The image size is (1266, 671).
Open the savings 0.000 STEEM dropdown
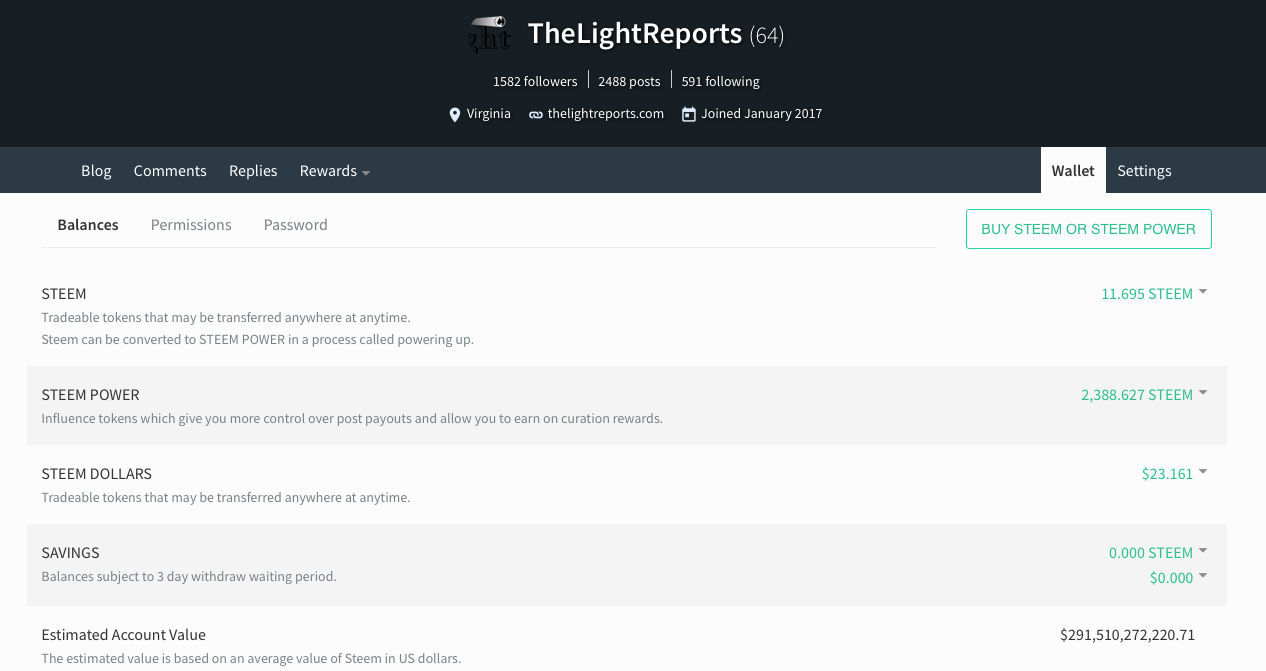(x=1158, y=553)
